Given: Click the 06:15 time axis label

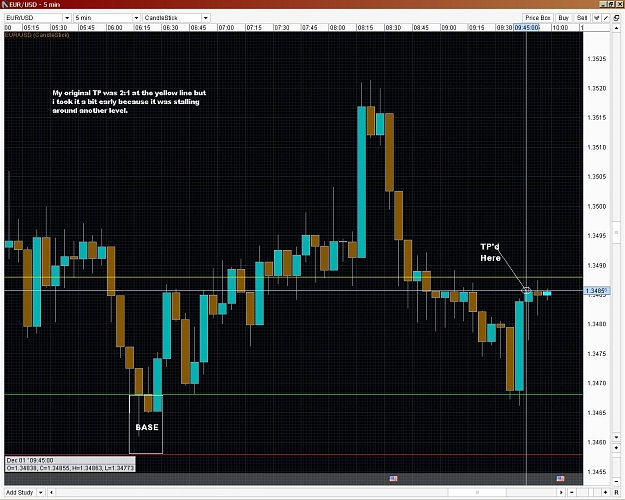Looking at the screenshot, I should [142, 28].
